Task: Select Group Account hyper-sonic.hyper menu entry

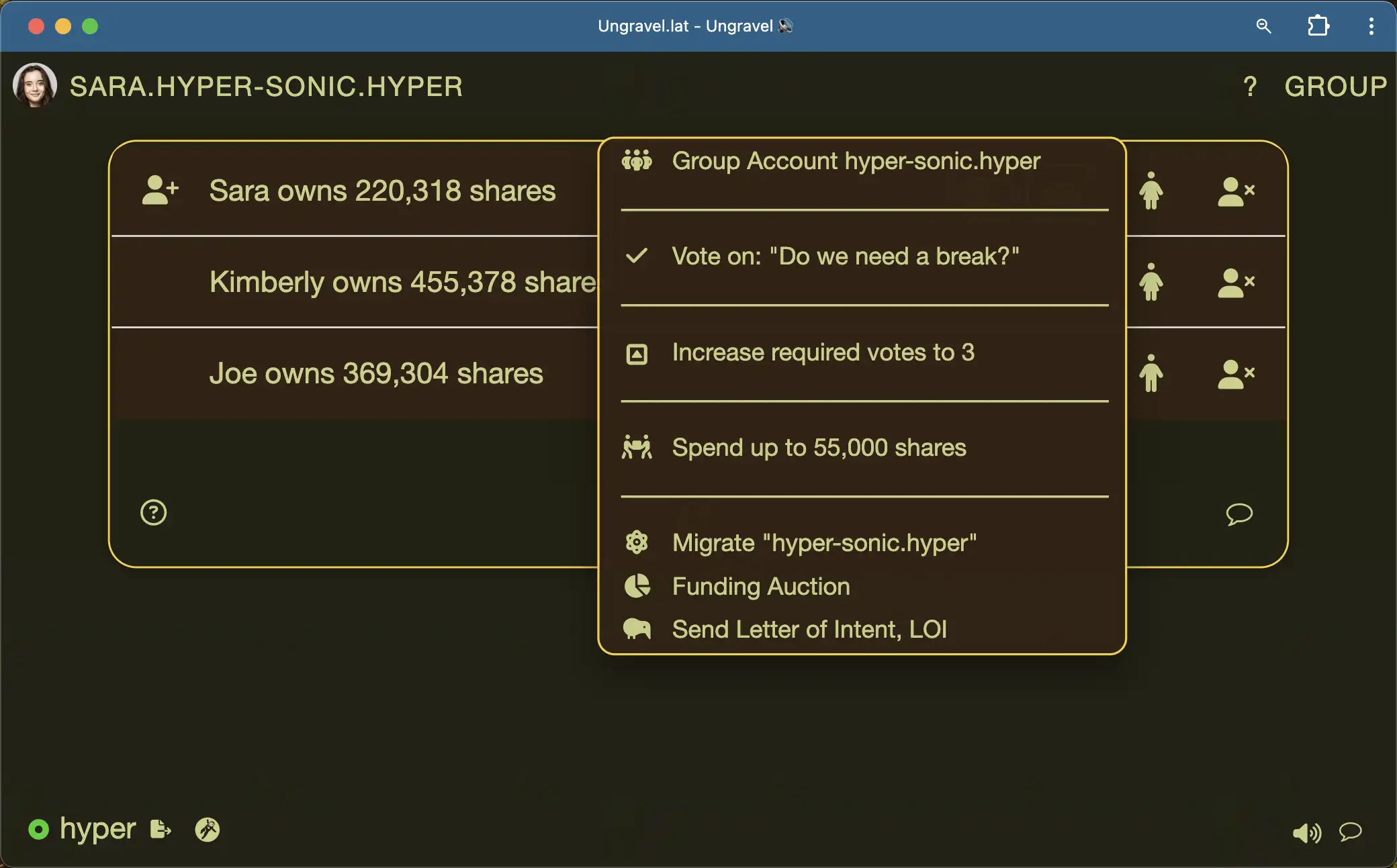Action: (x=856, y=161)
